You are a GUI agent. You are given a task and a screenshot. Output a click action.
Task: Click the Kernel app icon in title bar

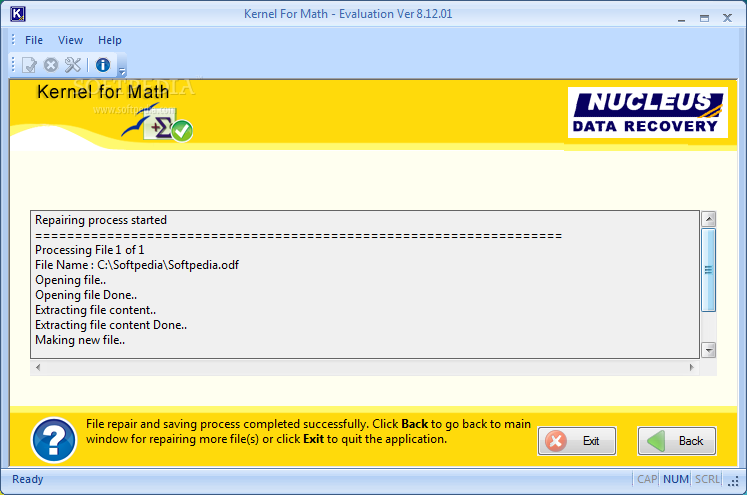click(x=18, y=14)
